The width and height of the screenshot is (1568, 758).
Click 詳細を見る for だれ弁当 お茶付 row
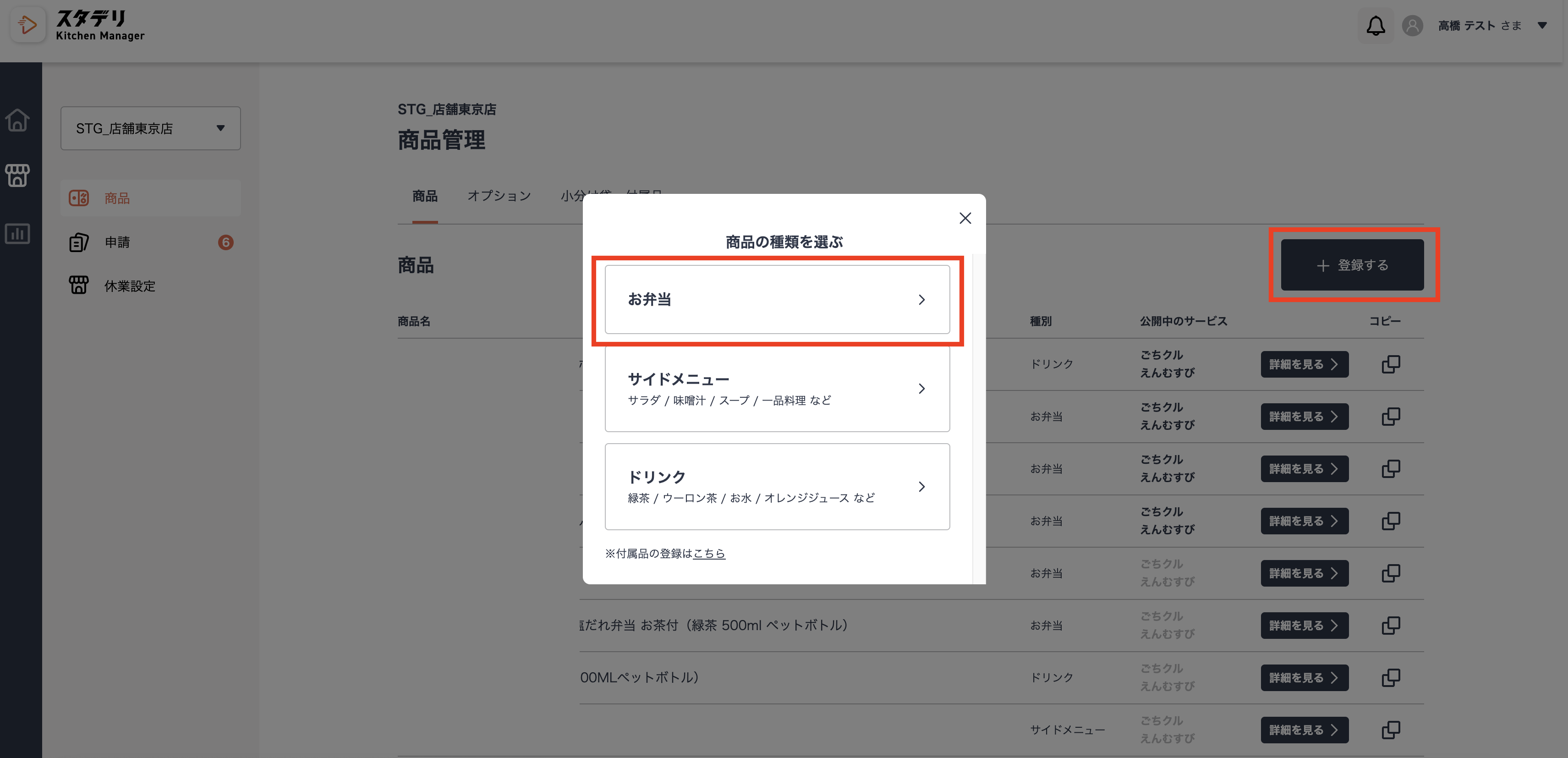(1304, 625)
